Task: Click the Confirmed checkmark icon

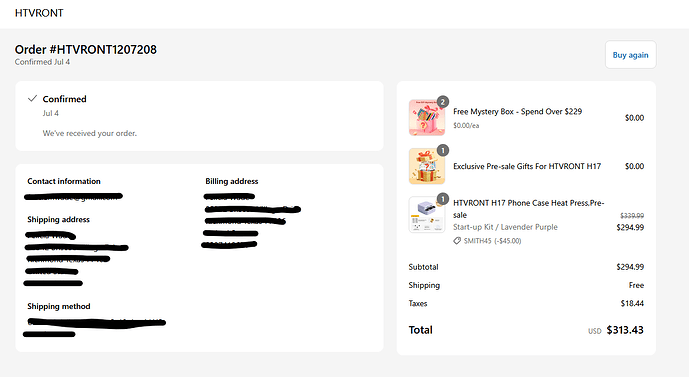Action: [x=32, y=98]
